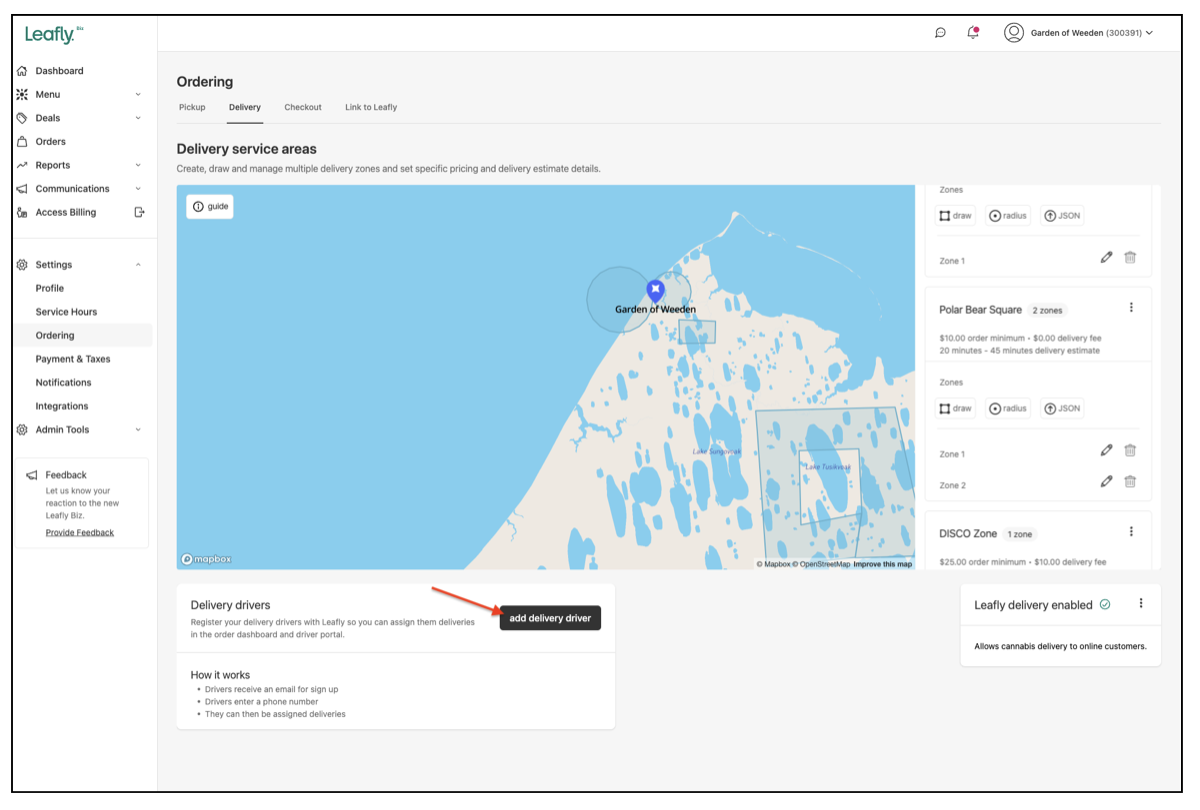The width and height of the screenshot is (1200, 810).
Task: Expand the Communications sidebar section
Action: click(138, 189)
